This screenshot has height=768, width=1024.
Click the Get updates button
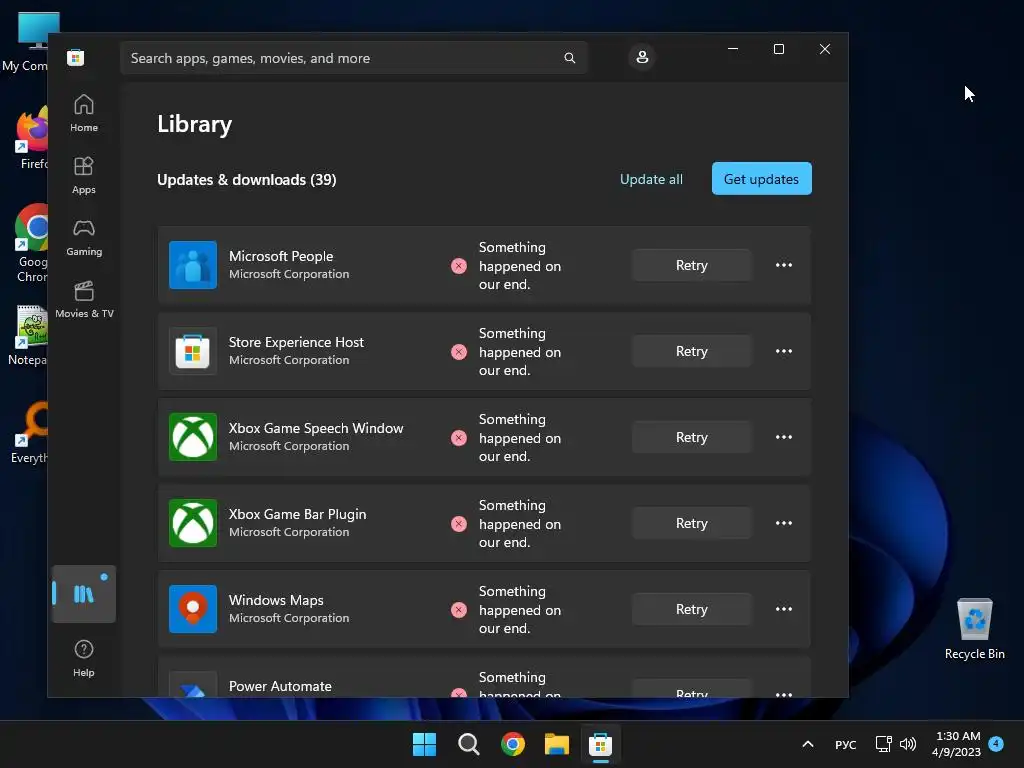pos(761,179)
